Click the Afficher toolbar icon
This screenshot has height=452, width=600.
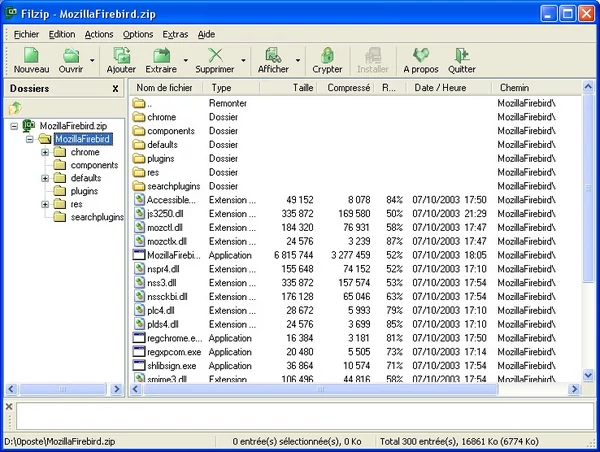(273, 55)
